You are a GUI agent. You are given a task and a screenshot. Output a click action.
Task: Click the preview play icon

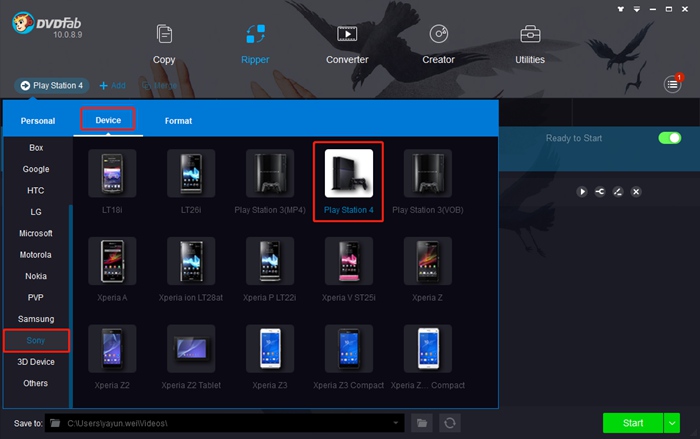tap(582, 192)
